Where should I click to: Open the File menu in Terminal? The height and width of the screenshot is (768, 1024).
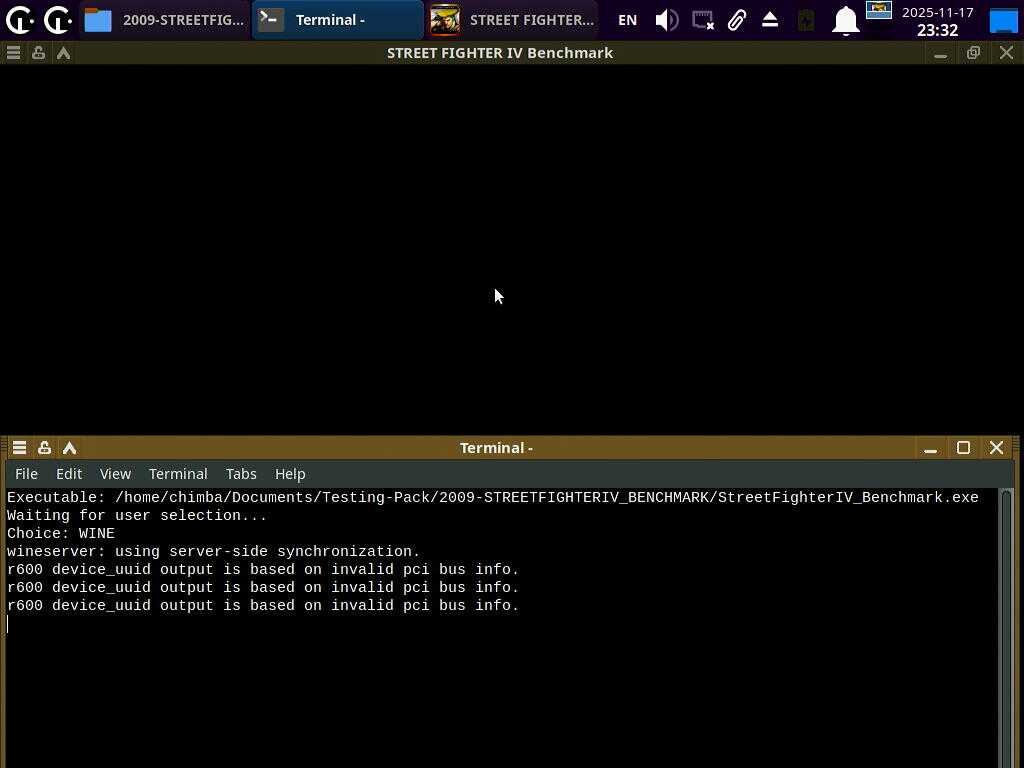[x=26, y=473]
